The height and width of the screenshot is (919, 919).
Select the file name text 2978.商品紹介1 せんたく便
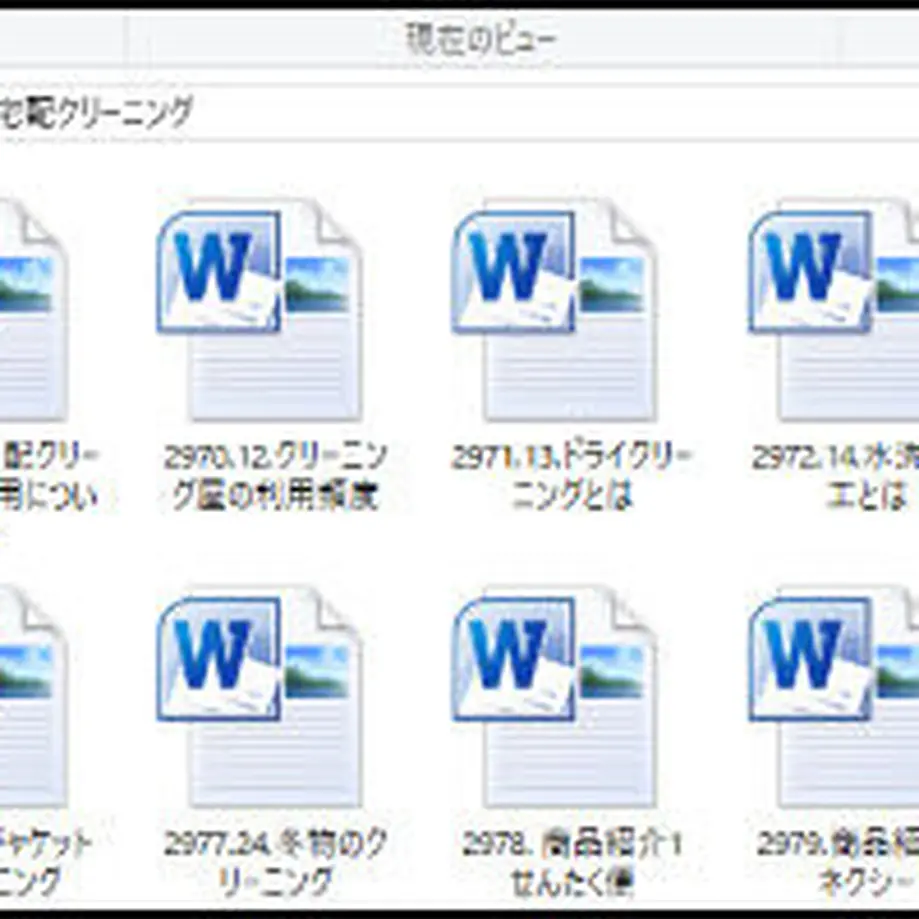click(573, 862)
